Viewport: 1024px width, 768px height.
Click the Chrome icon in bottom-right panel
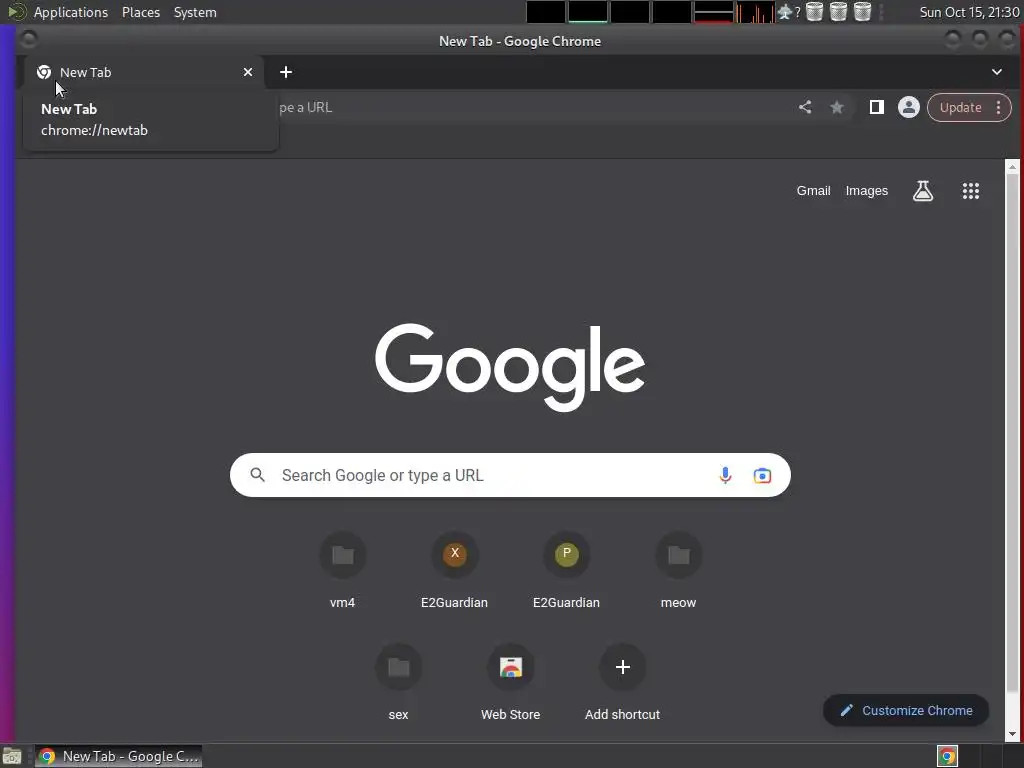[x=947, y=756]
